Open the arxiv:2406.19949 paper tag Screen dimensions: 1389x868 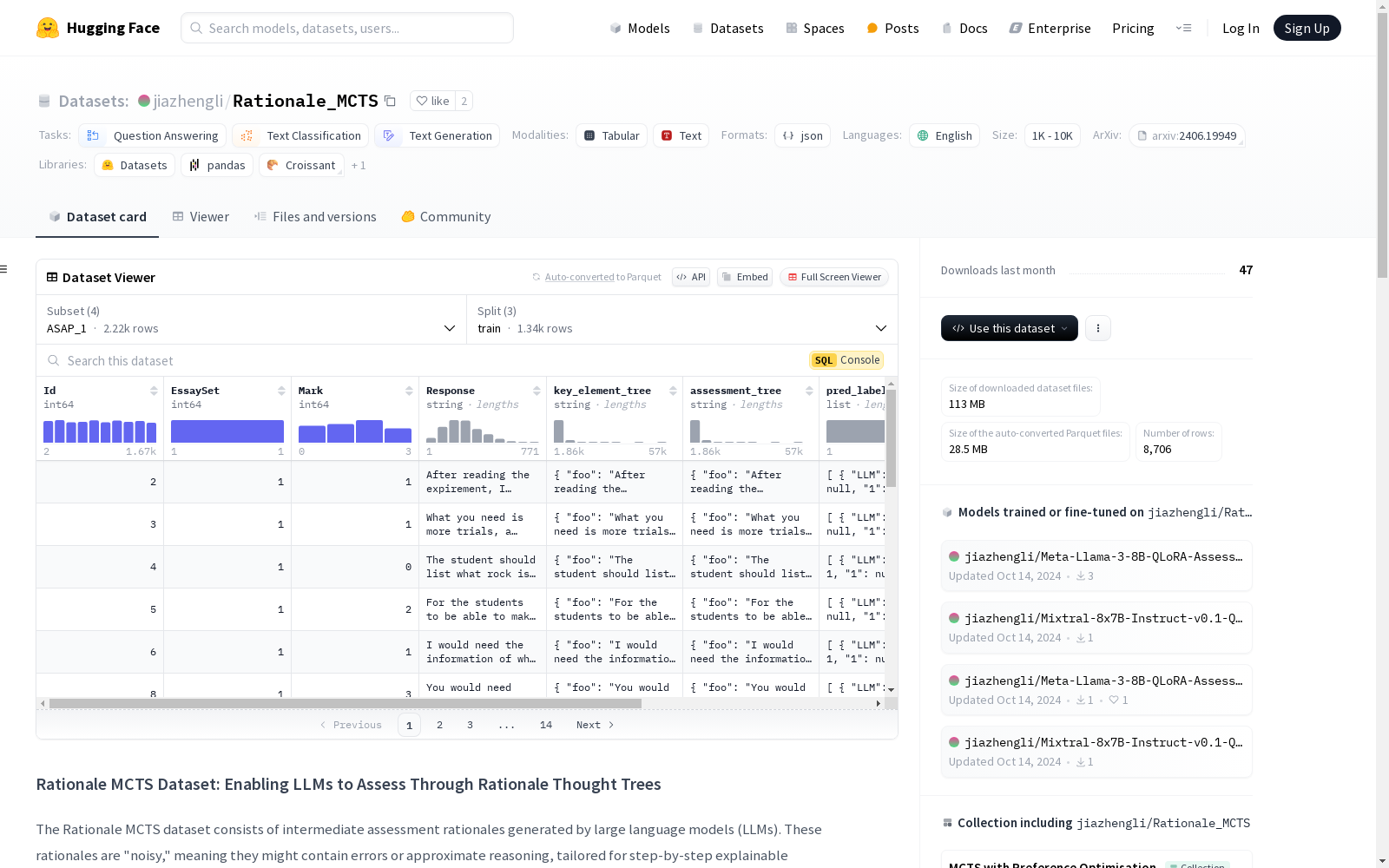[1187, 135]
